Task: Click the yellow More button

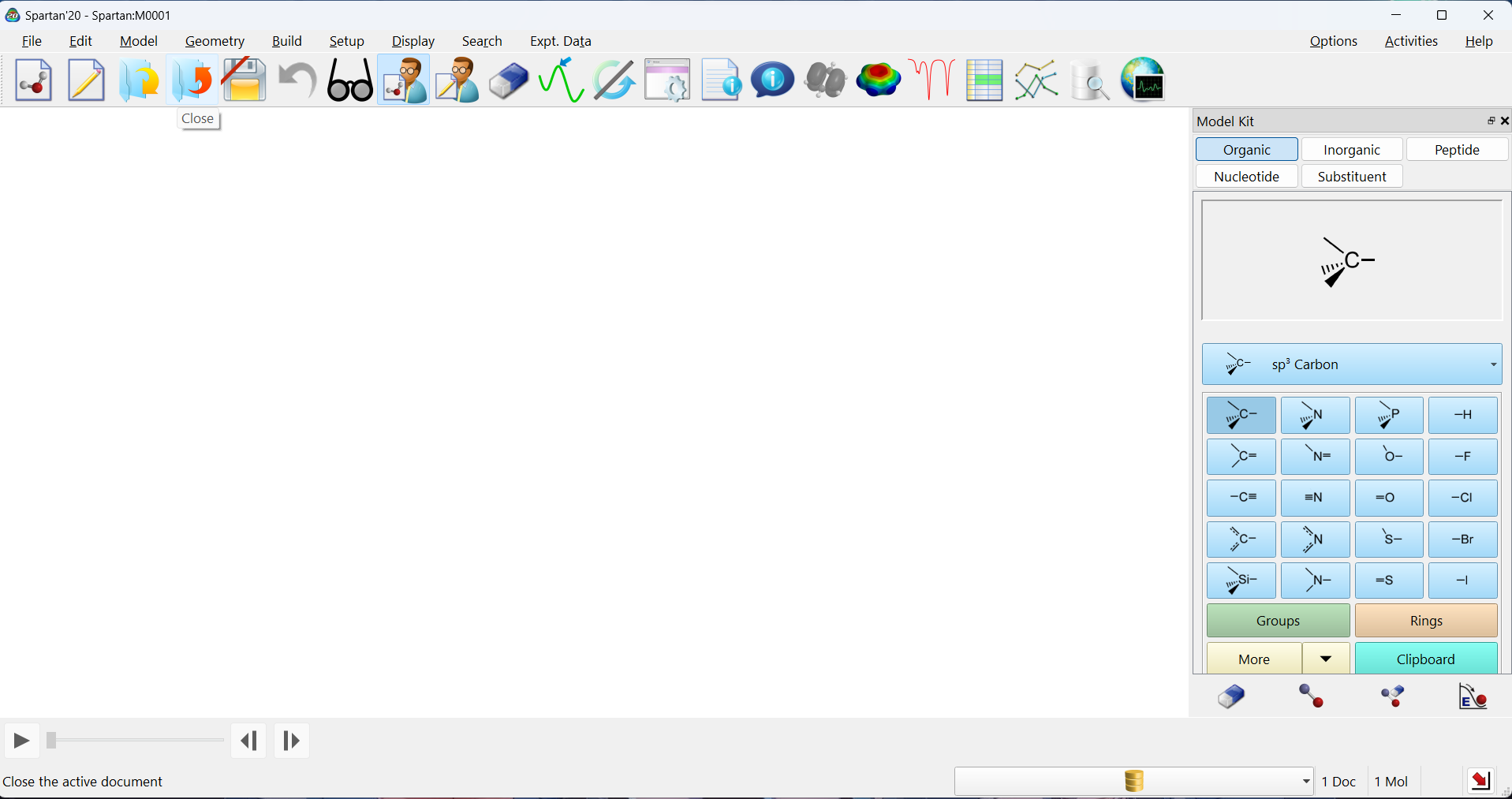Action: pyautogui.click(x=1254, y=659)
